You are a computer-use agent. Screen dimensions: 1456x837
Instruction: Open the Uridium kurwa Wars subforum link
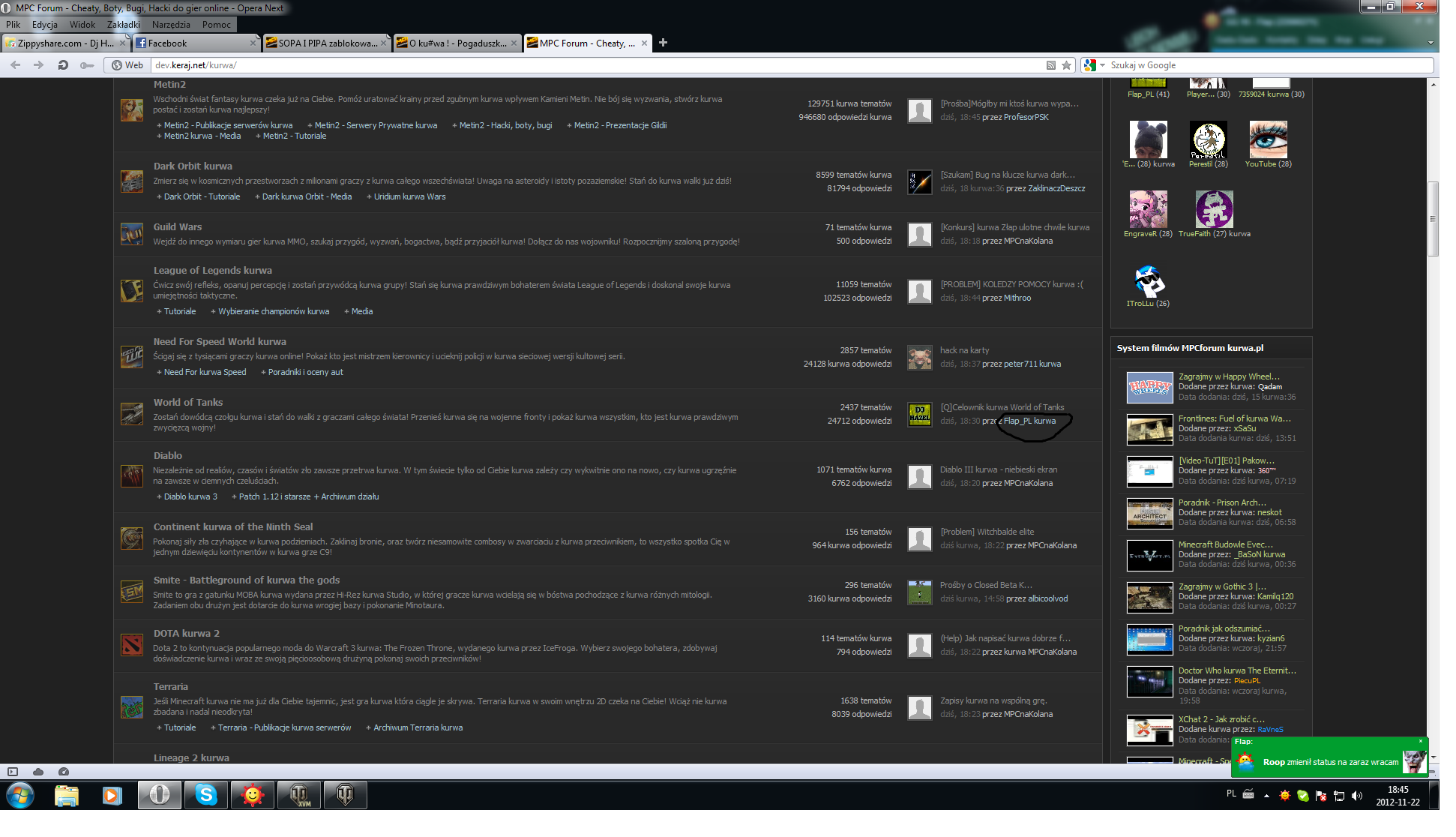[x=410, y=197]
